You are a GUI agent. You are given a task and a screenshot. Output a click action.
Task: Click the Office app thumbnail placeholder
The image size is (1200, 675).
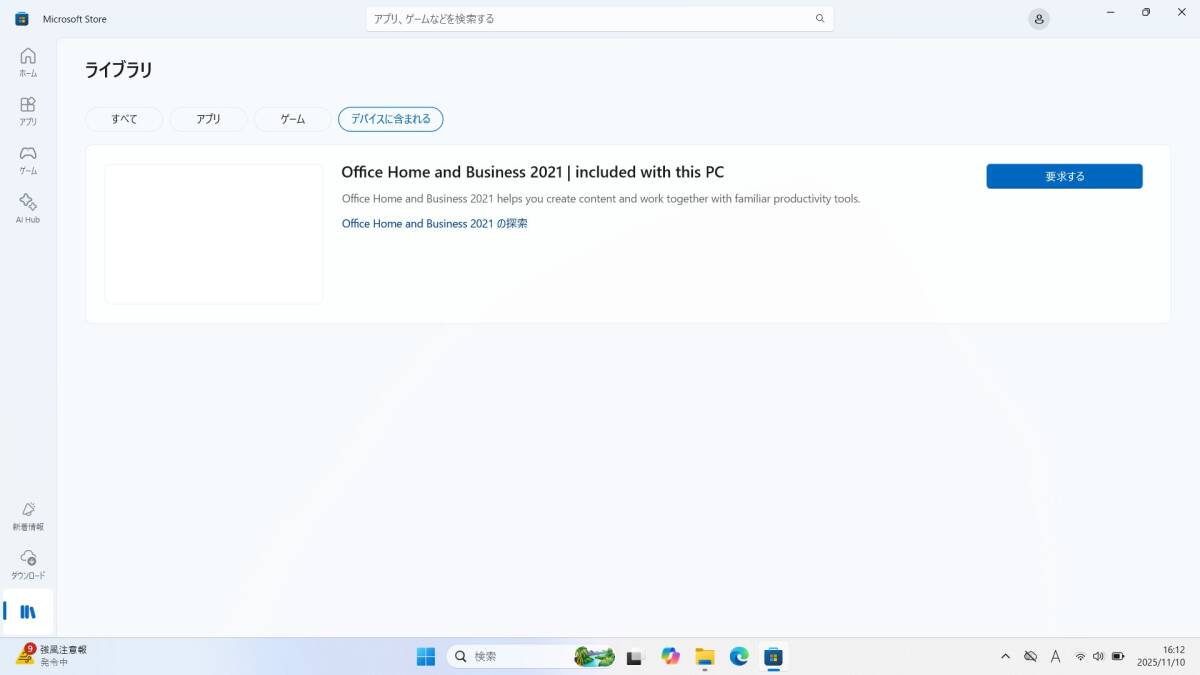coord(214,234)
